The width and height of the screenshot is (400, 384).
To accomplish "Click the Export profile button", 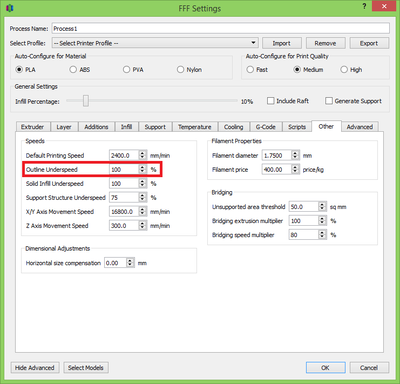I will coord(369,43).
